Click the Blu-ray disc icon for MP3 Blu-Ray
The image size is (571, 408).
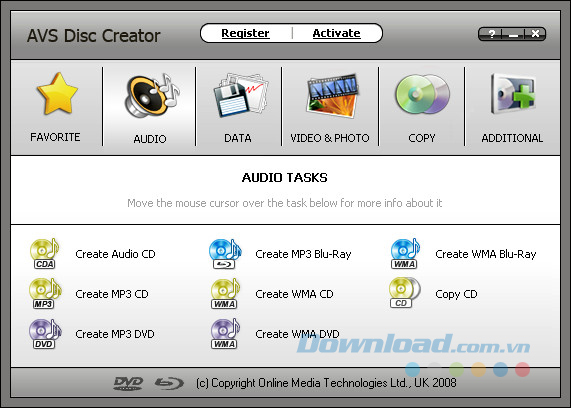[x=225, y=254]
